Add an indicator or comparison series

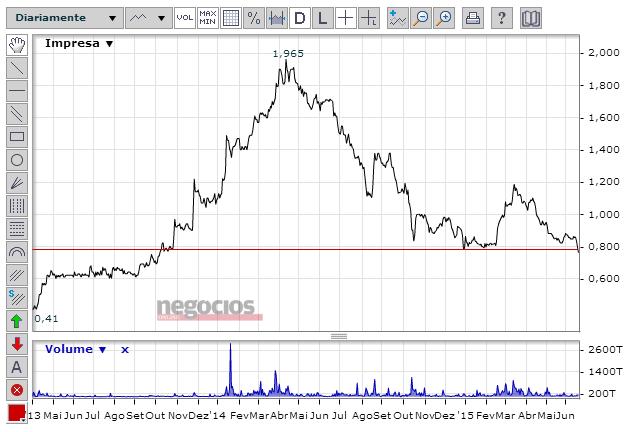point(398,18)
